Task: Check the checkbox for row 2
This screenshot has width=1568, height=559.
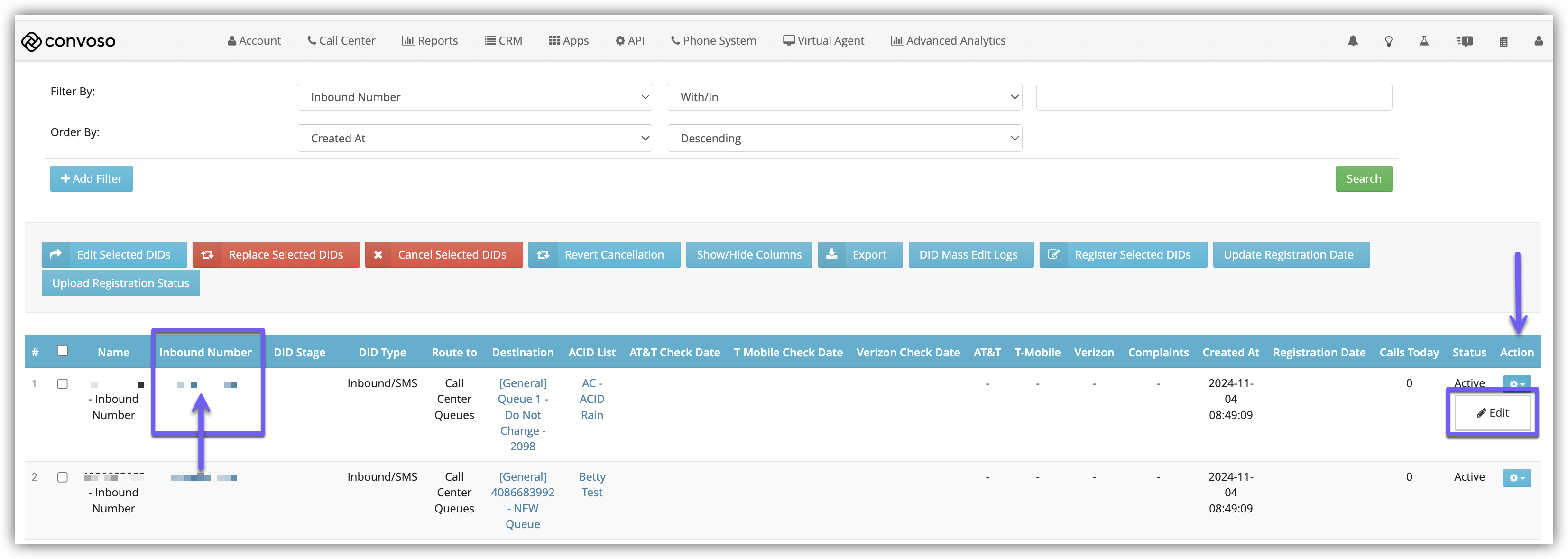Action: click(x=62, y=477)
